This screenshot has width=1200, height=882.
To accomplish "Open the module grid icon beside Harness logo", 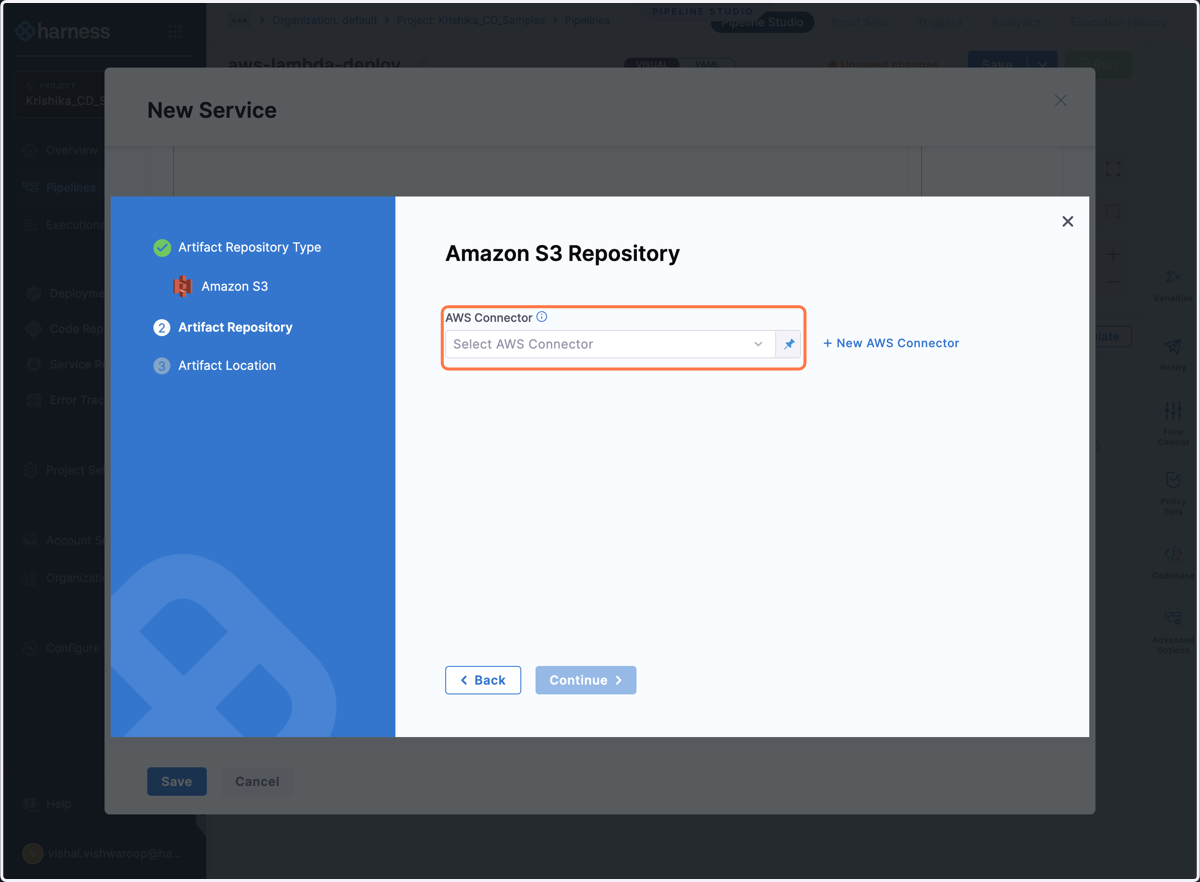I will 175,32.
